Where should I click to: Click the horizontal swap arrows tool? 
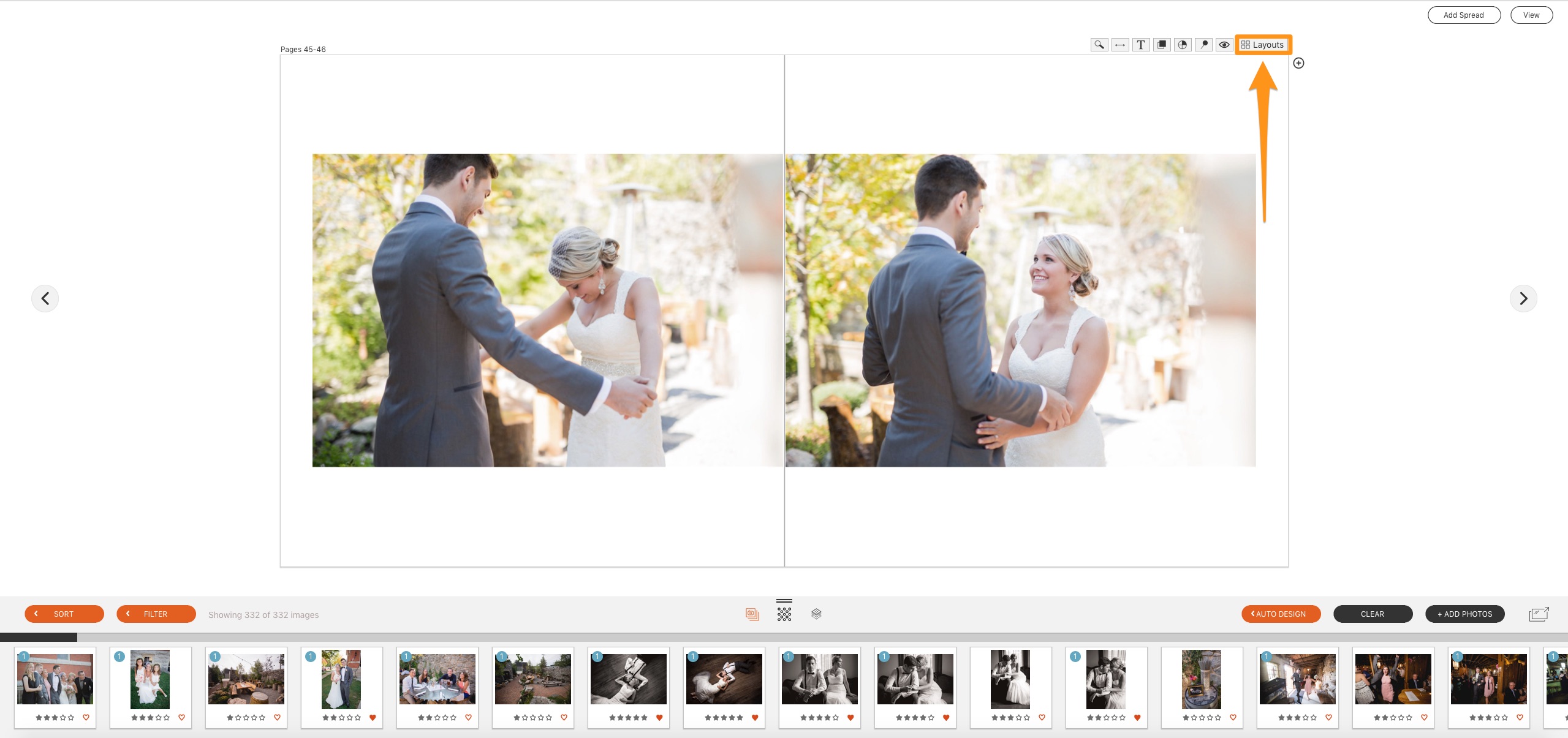pyautogui.click(x=1120, y=45)
